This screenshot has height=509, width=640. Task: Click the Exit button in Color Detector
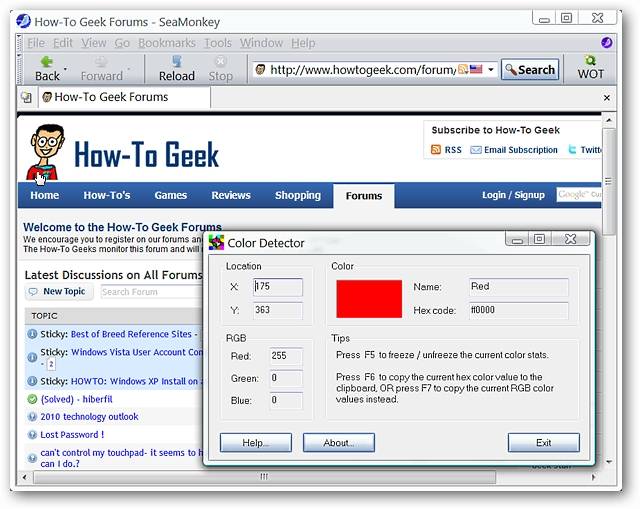543,442
